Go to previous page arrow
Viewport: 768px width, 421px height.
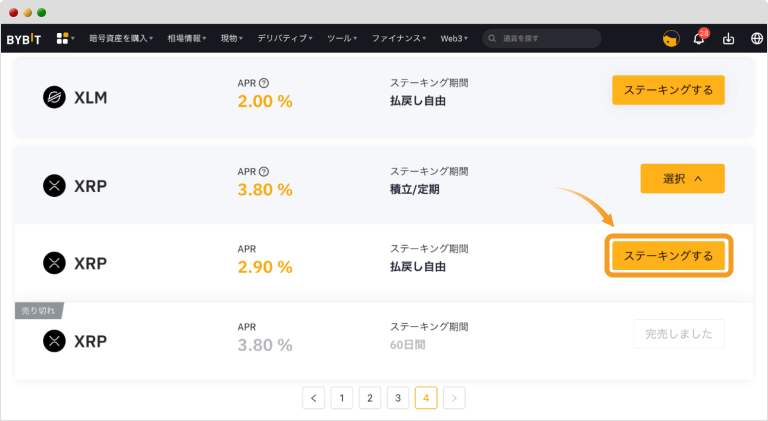point(313,398)
